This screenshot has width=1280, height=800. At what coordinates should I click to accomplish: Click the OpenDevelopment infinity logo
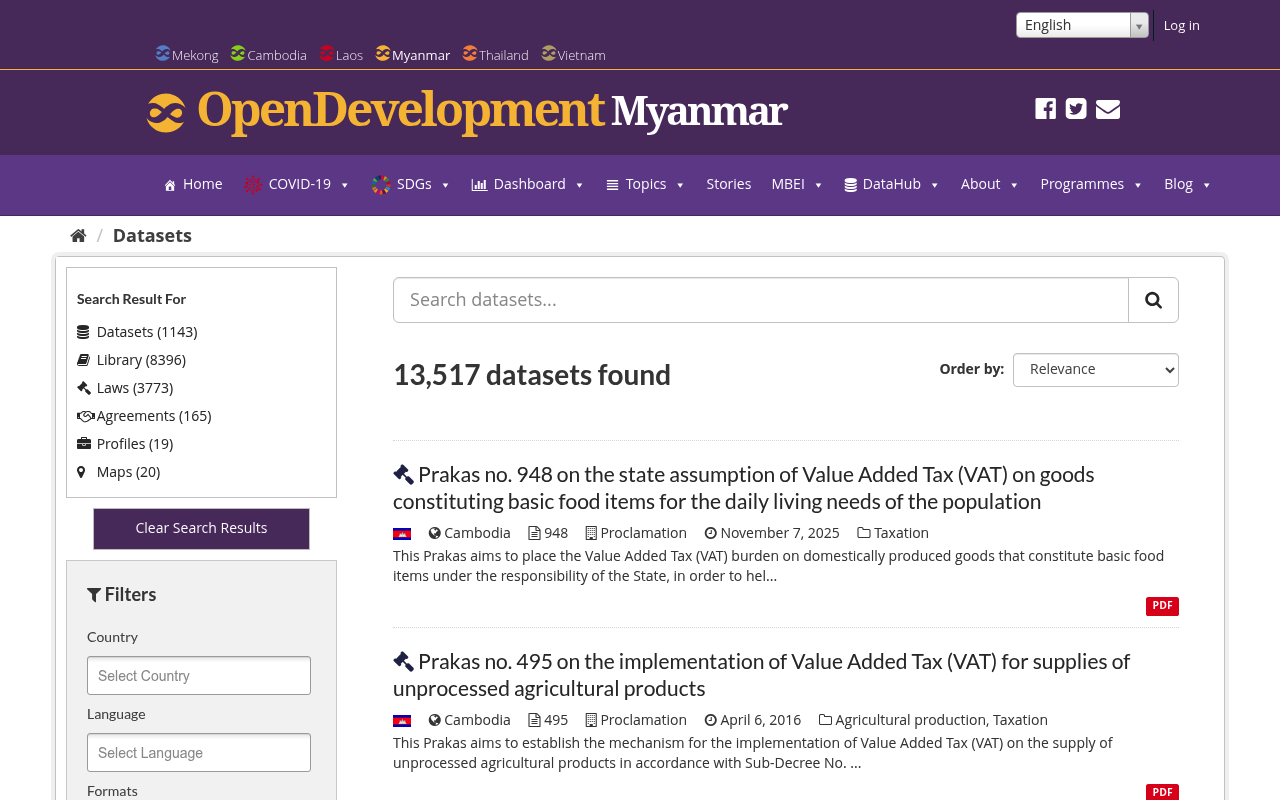[166, 112]
